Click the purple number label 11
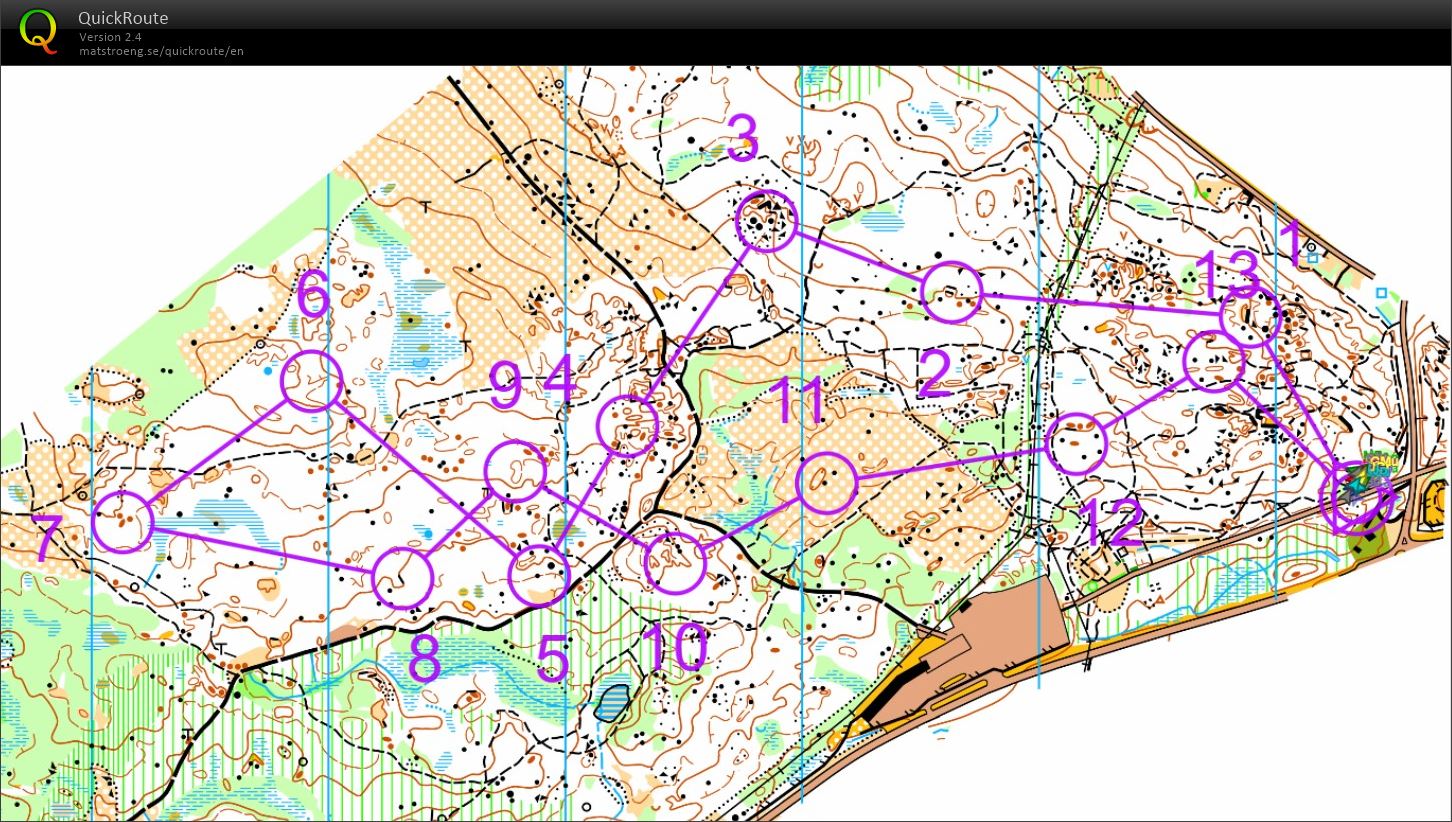 800,402
